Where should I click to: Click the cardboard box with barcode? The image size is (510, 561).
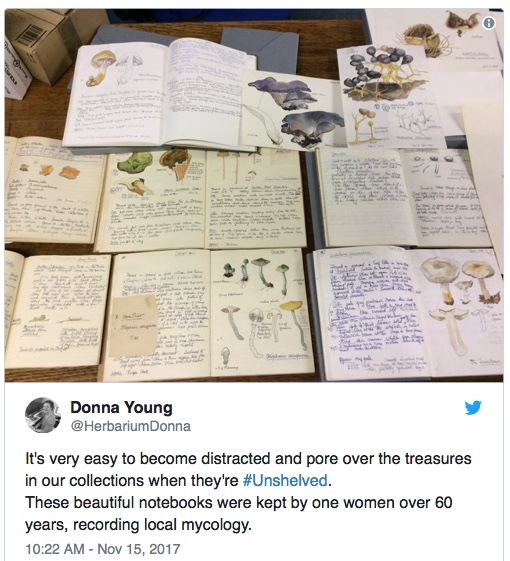tap(43, 39)
